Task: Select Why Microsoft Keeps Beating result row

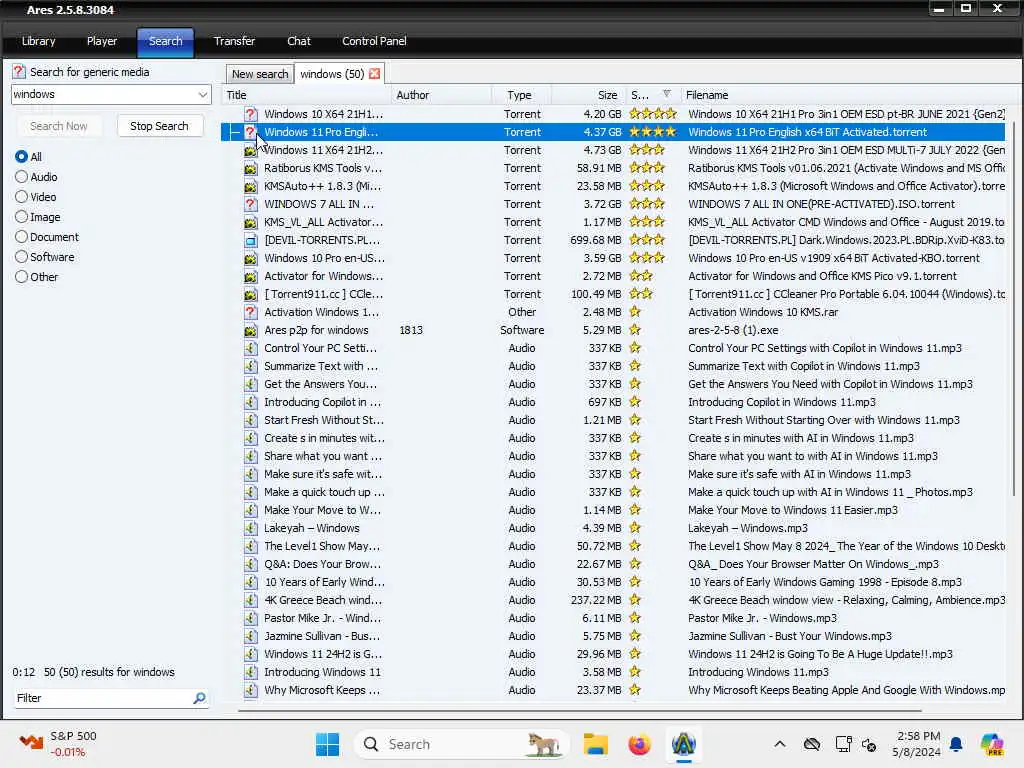Action: (614, 690)
